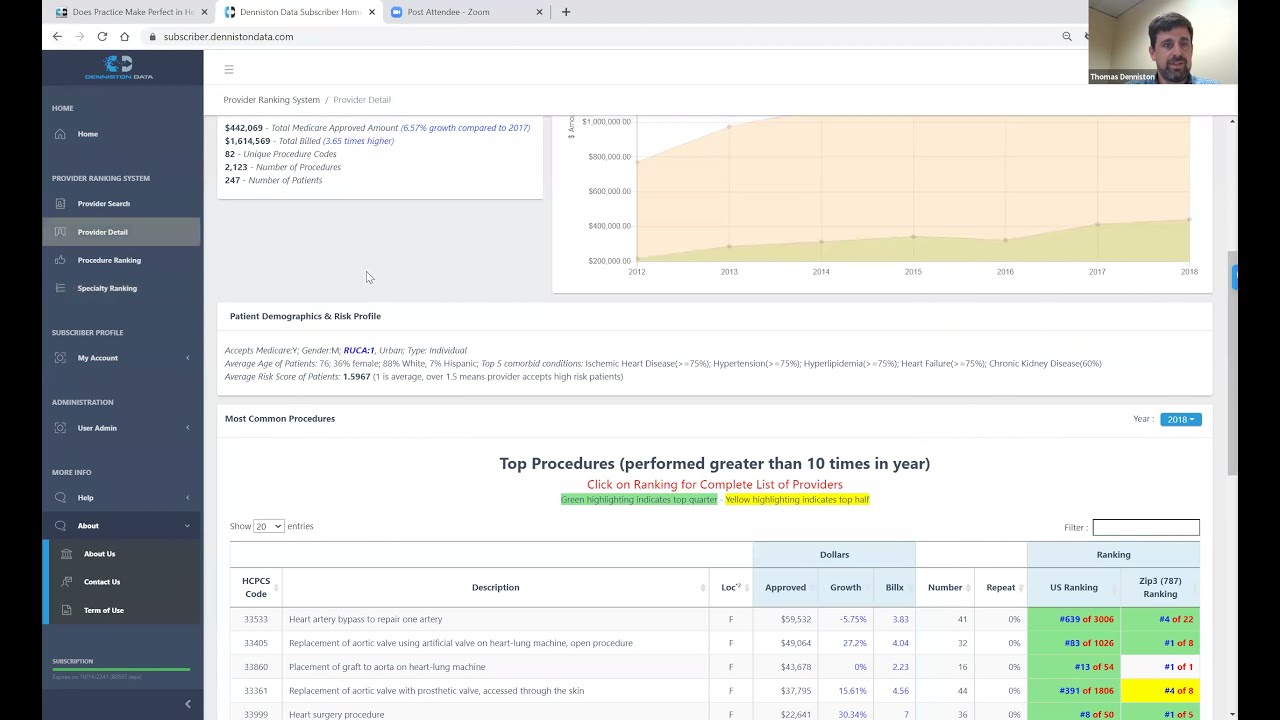
Task: Expand the User Admin submenu
Action: (x=187, y=428)
